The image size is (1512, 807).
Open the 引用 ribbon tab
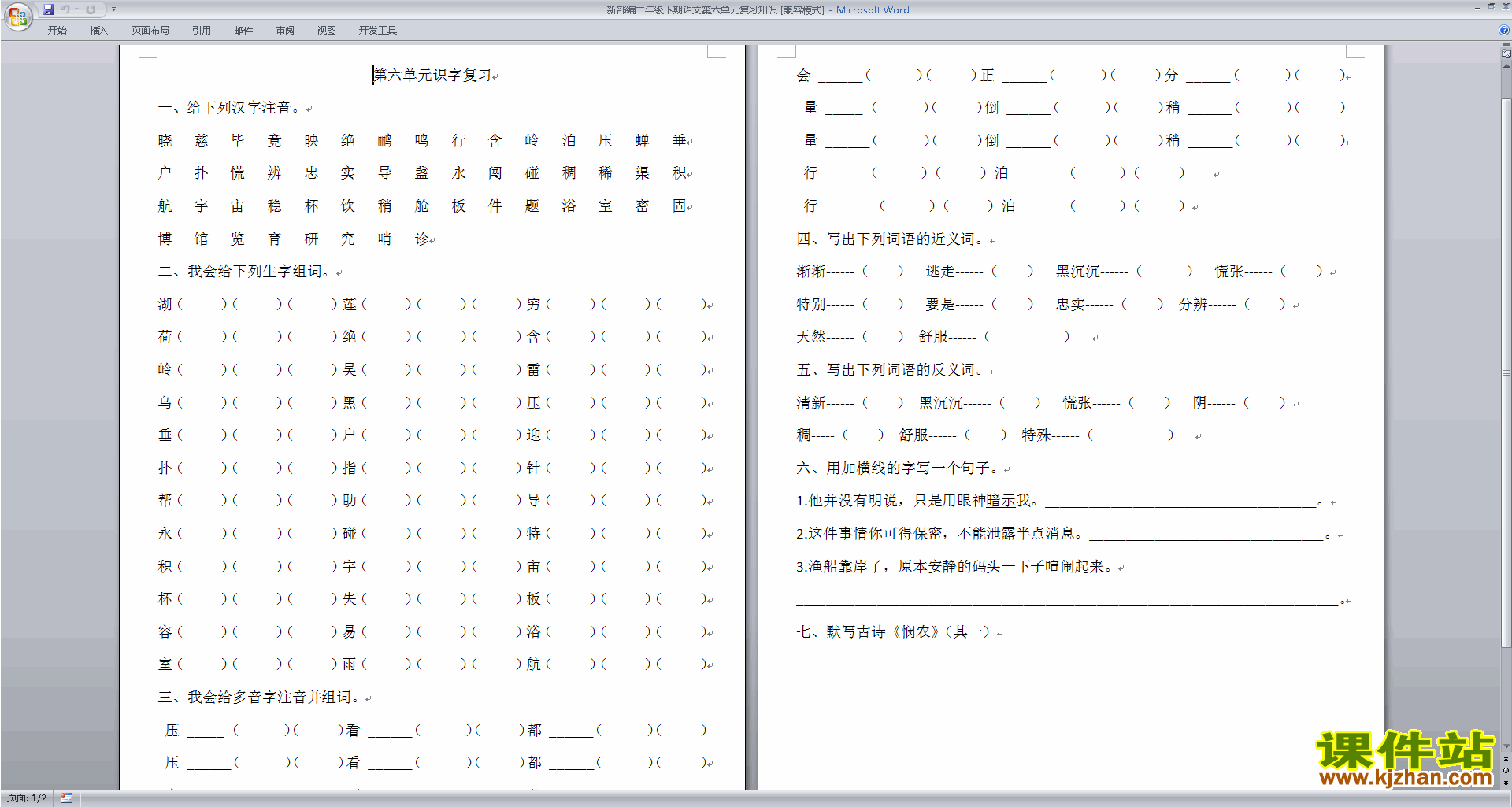tap(201, 30)
